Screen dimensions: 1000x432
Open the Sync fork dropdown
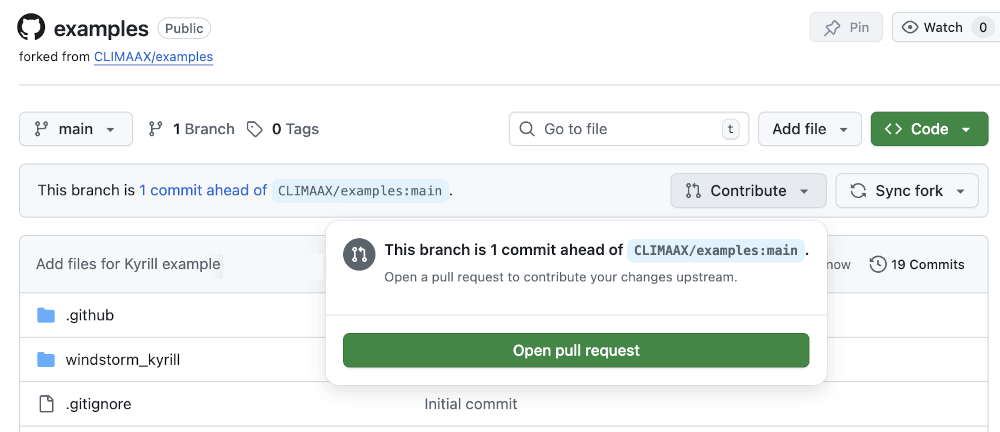[x=907, y=190]
